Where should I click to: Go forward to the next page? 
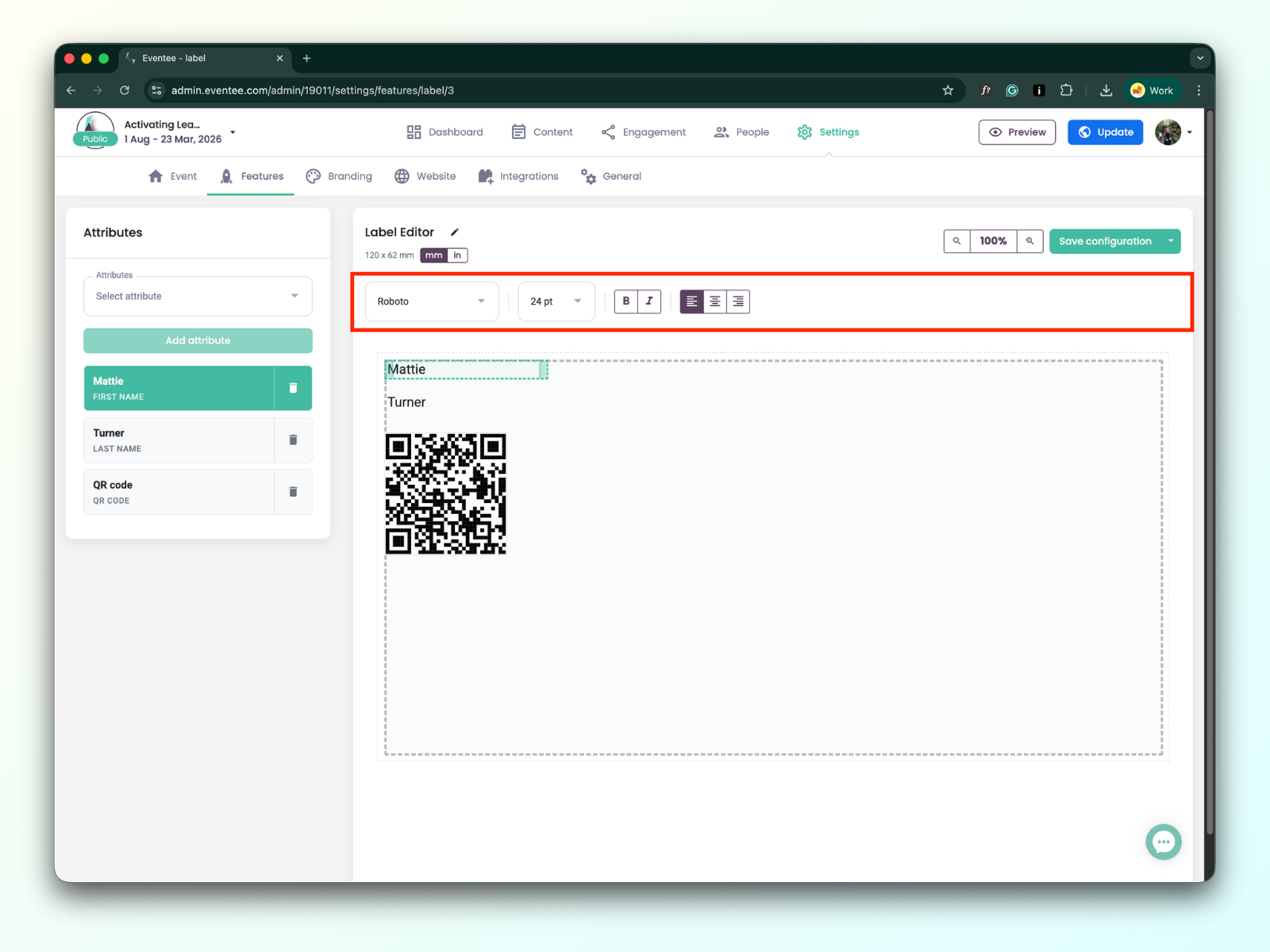(98, 90)
